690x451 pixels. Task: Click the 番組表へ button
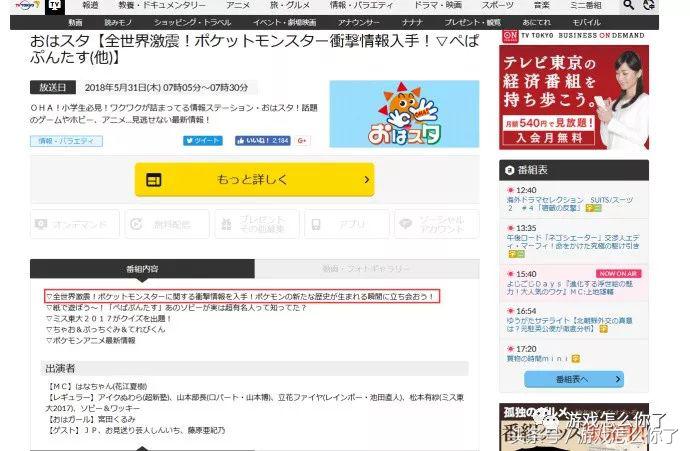(574, 379)
